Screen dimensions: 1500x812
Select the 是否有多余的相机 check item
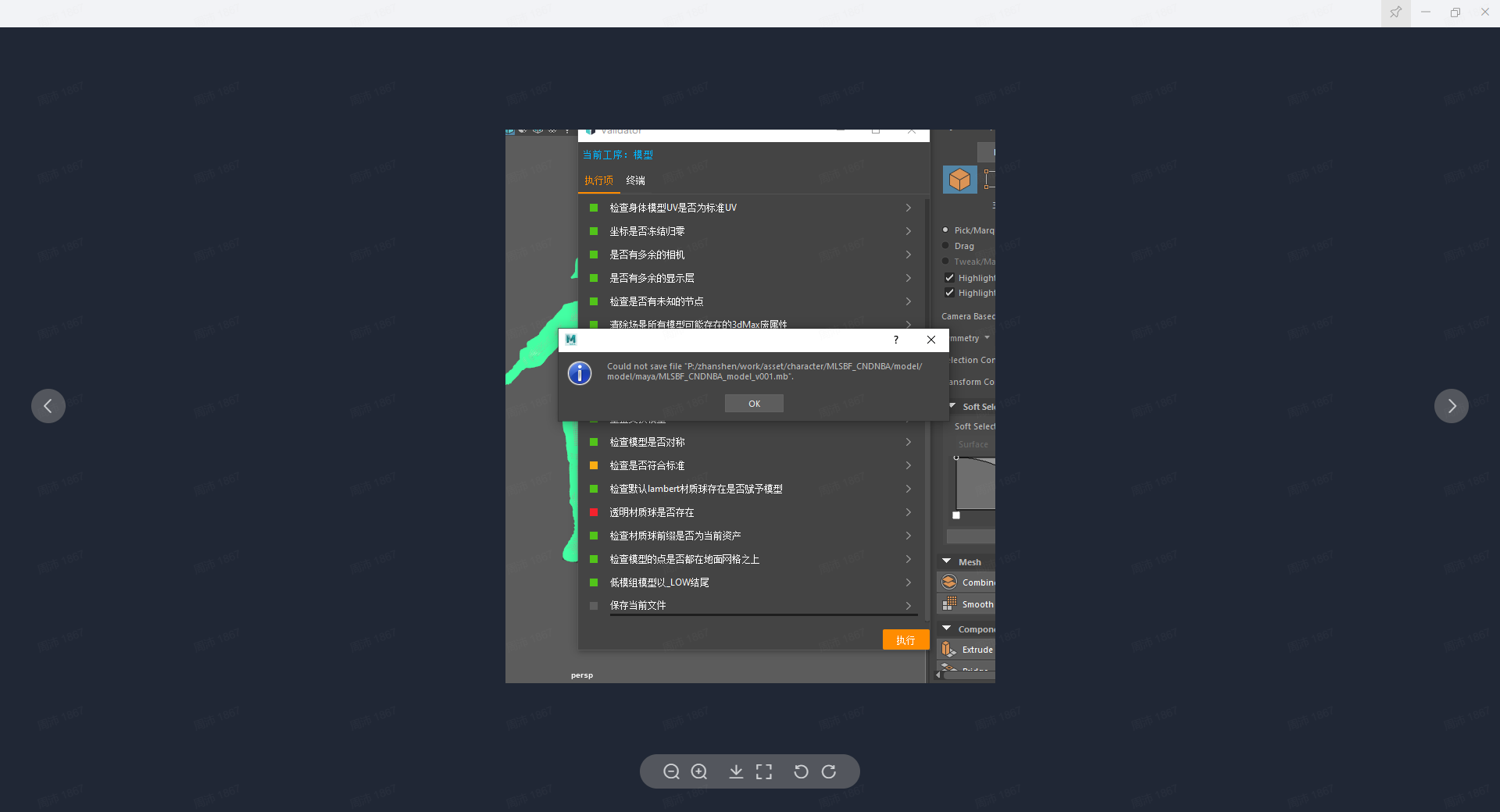tap(647, 255)
